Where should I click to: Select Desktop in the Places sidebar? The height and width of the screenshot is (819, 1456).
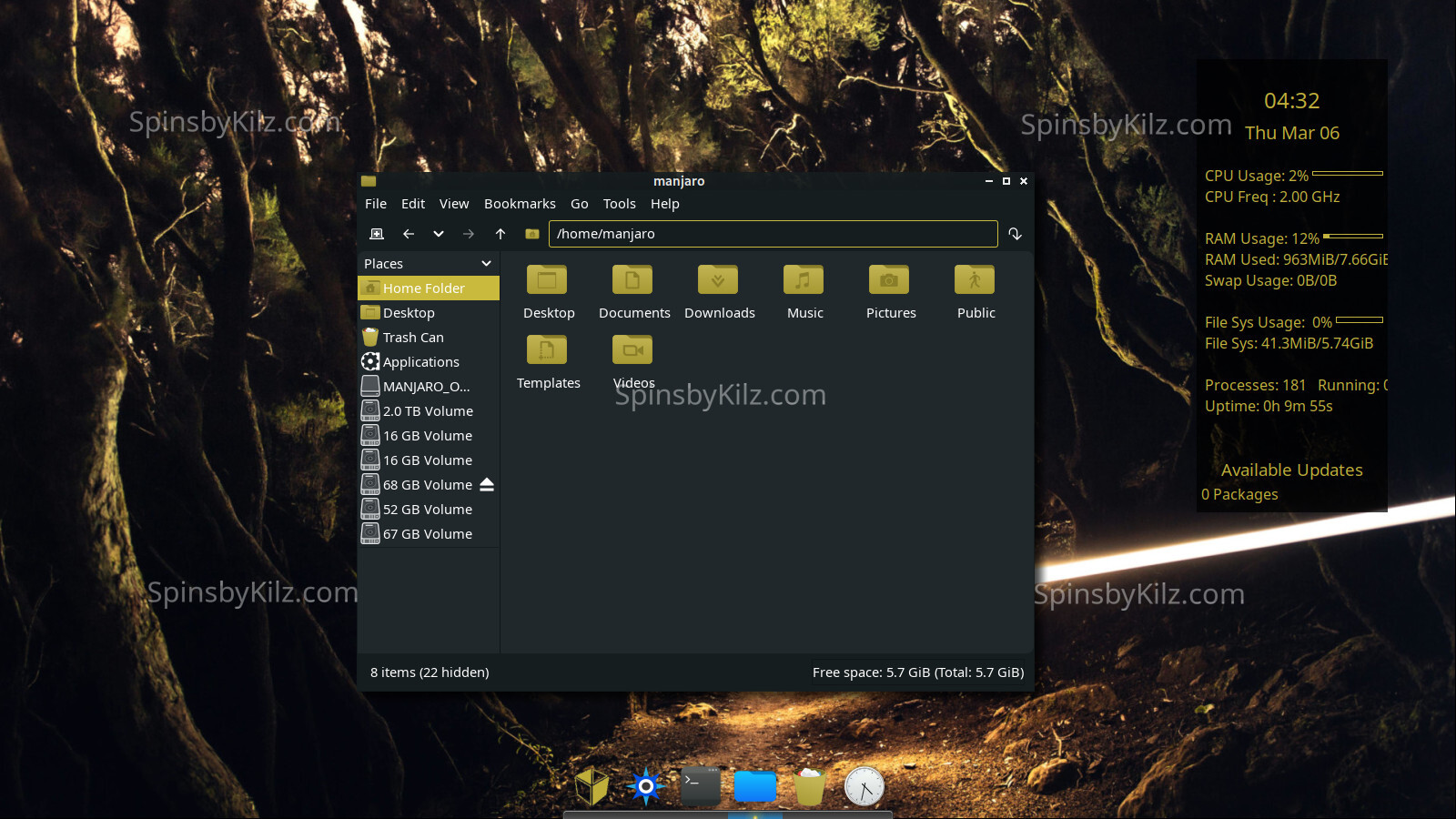coord(429,313)
